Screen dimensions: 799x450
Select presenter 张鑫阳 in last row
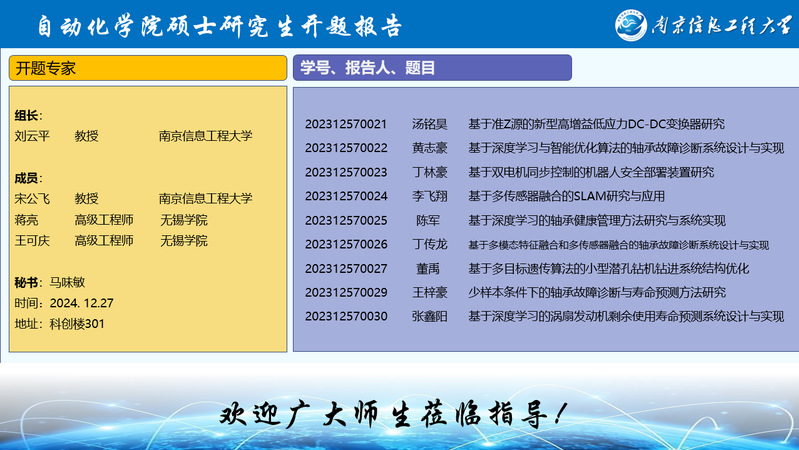[x=429, y=316]
